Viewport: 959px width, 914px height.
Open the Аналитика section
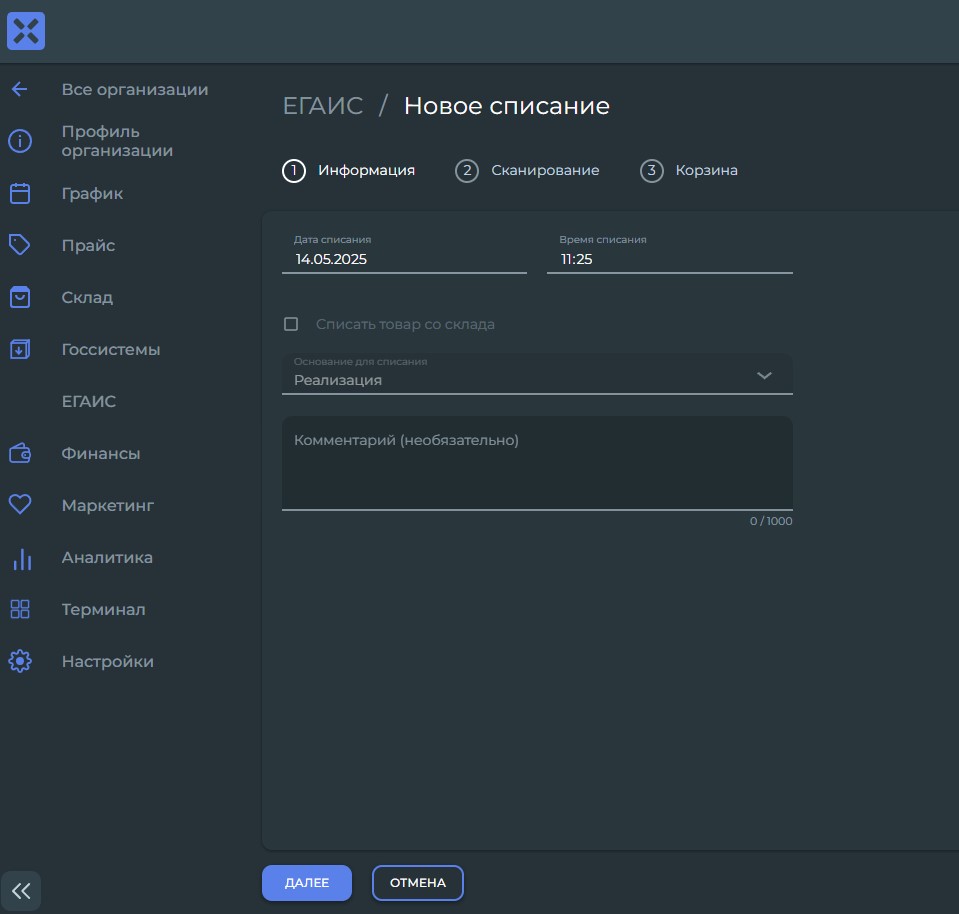107,557
